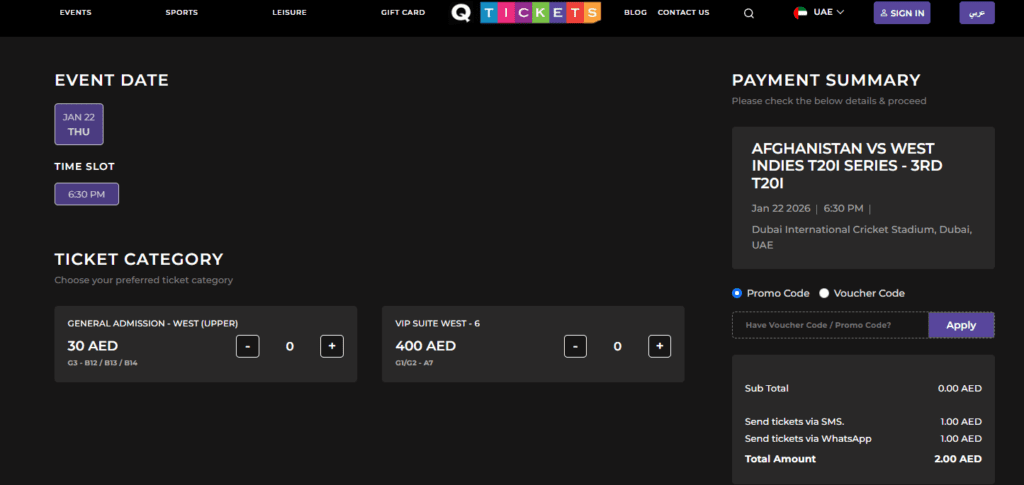Open the Sports menu
The width and height of the screenshot is (1024, 485).
click(182, 12)
